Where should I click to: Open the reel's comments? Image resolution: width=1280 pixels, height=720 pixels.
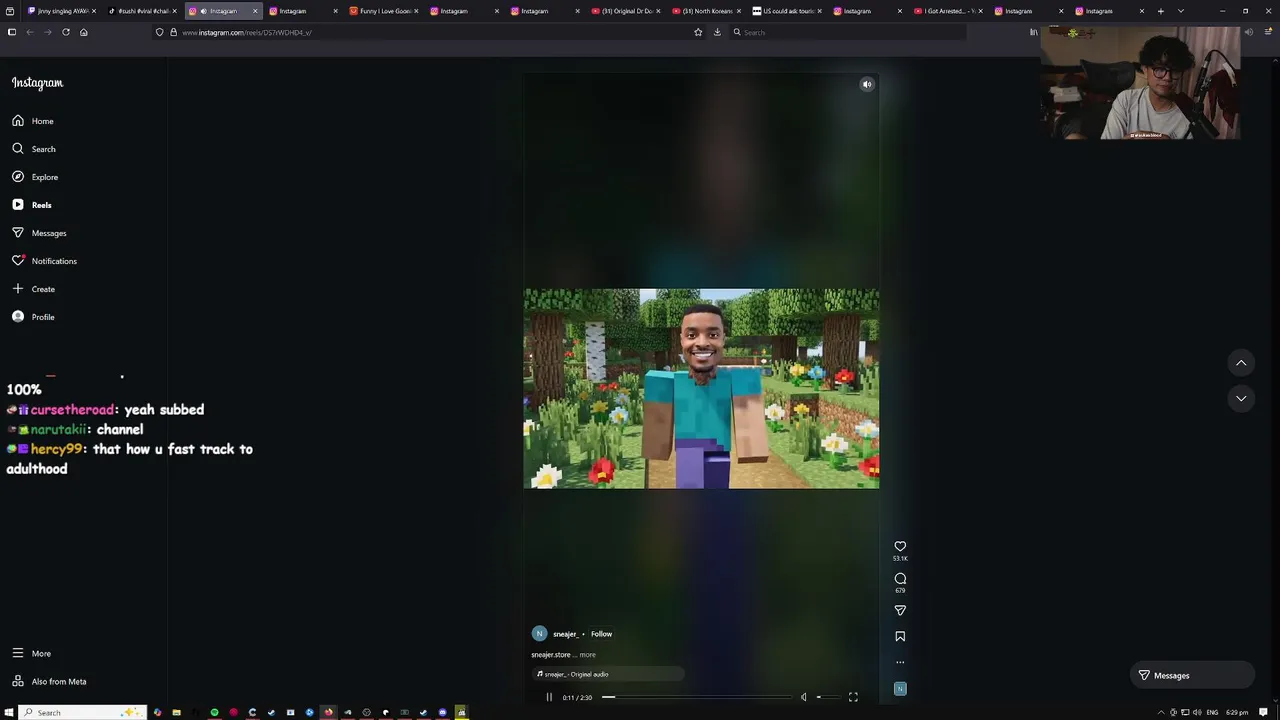[900, 578]
